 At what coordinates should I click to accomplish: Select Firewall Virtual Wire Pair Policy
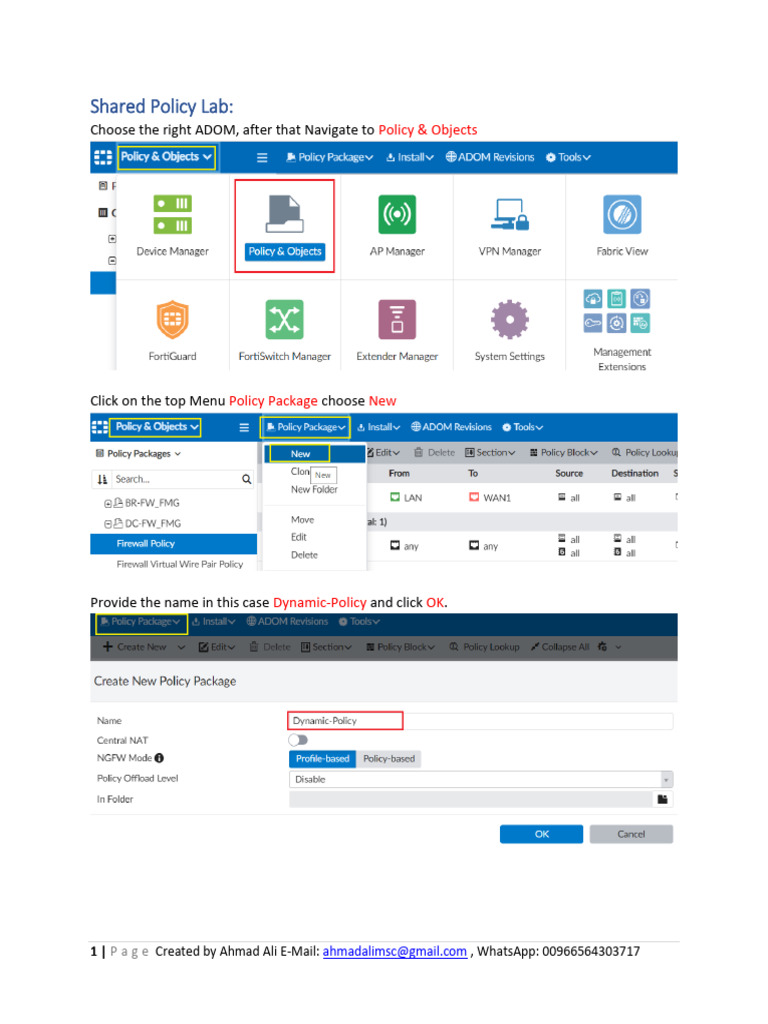[180, 564]
